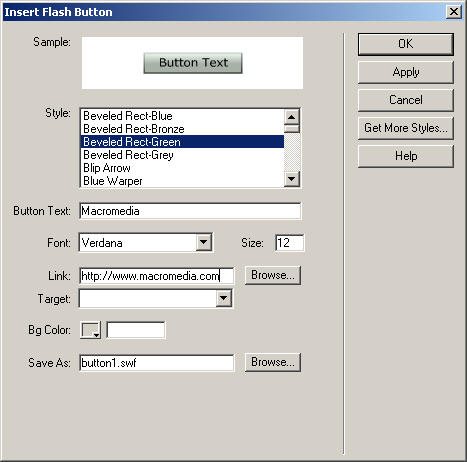Image resolution: width=467 pixels, height=462 pixels.
Task: Click the style list scroll down arrow
Action: click(292, 179)
